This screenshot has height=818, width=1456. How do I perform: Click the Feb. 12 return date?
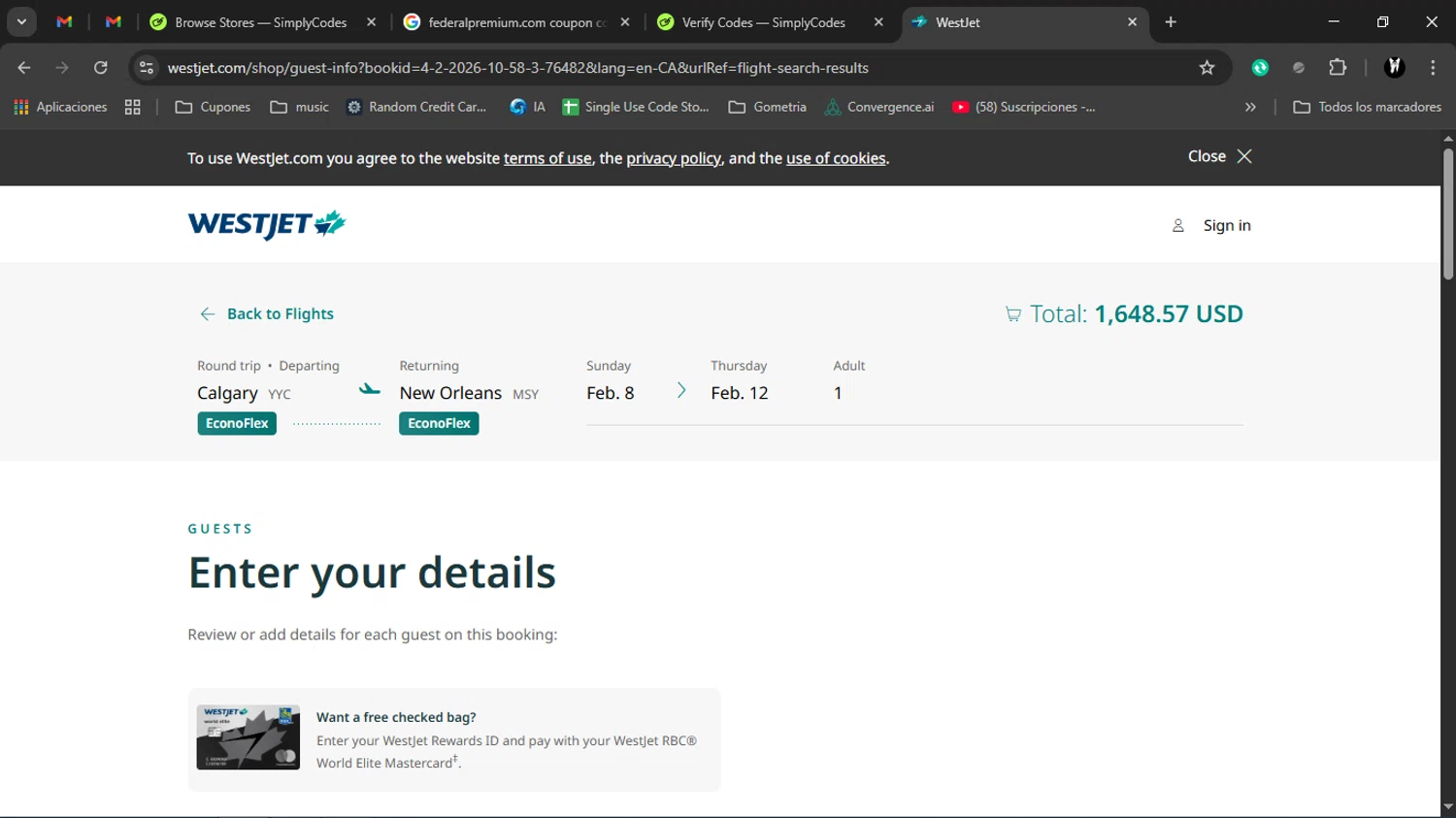click(x=740, y=393)
